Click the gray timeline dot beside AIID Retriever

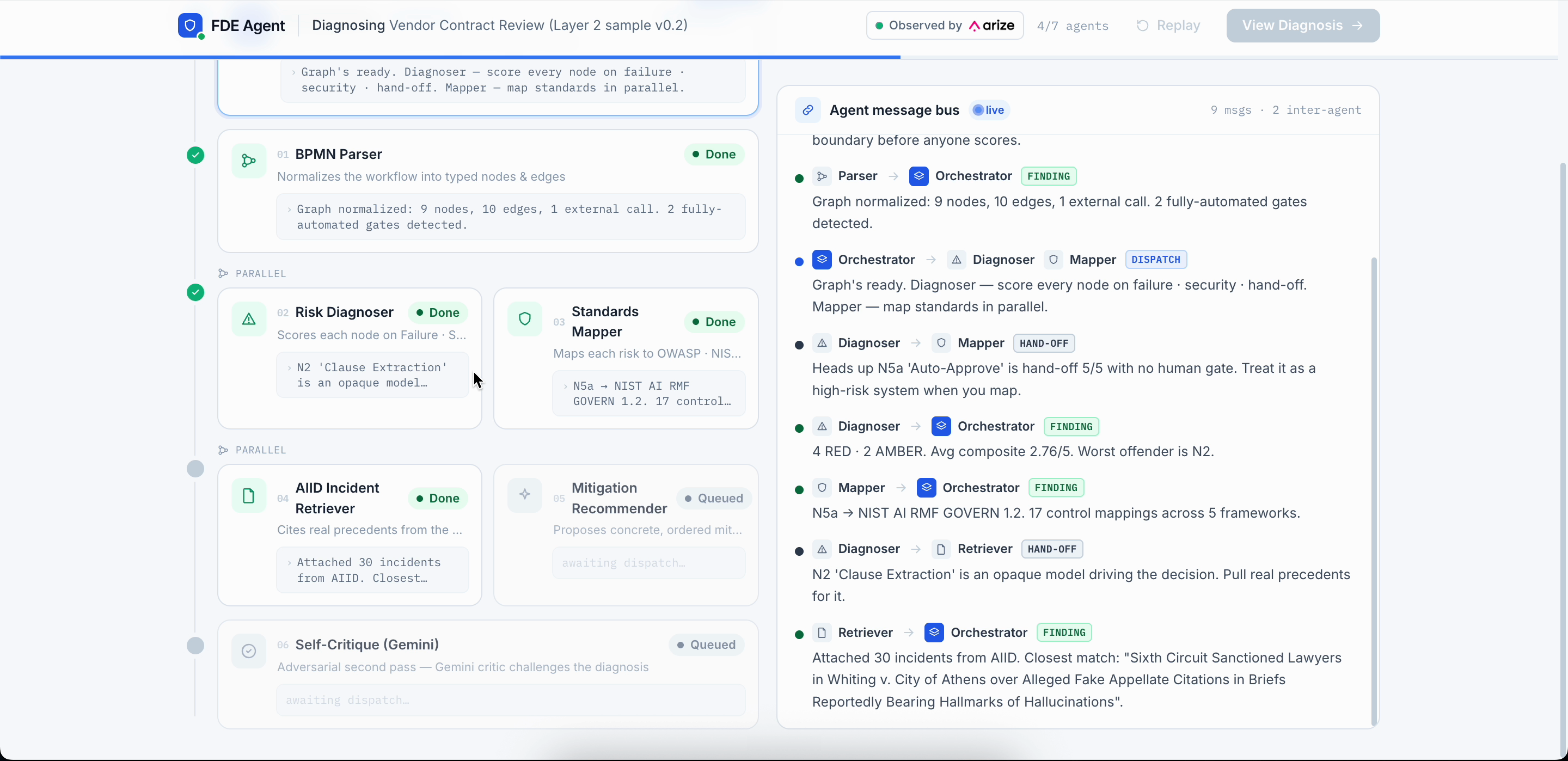[x=195, y=469]
